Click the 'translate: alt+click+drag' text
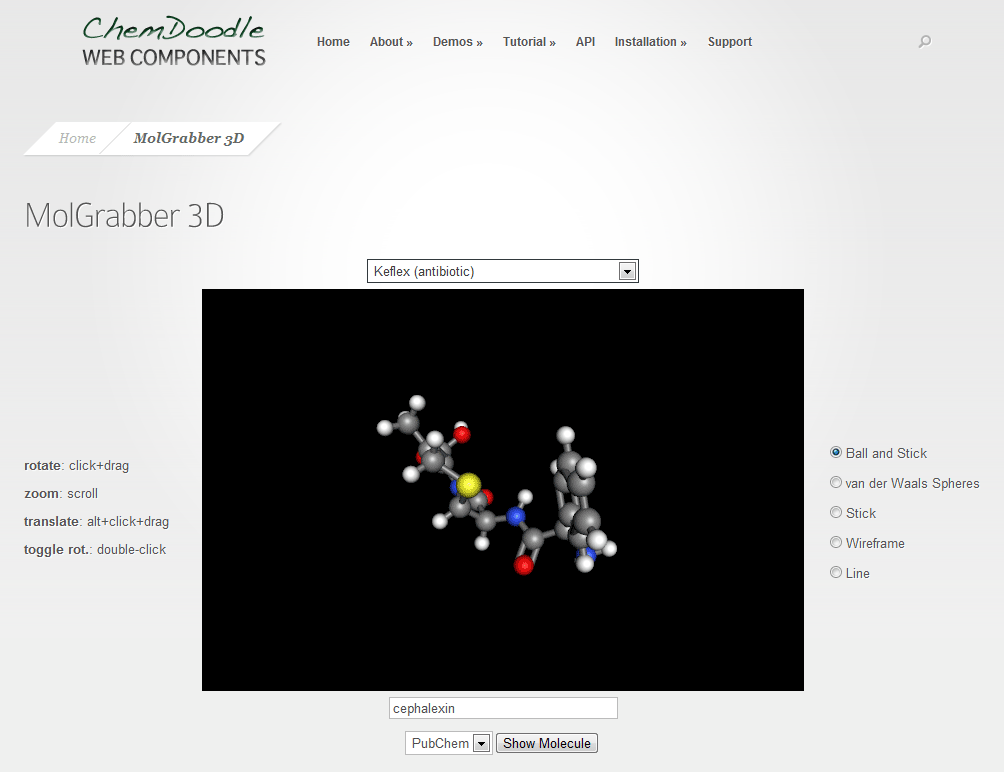Viewport: 1004px width, 772px height. click(x=96, y=522)
